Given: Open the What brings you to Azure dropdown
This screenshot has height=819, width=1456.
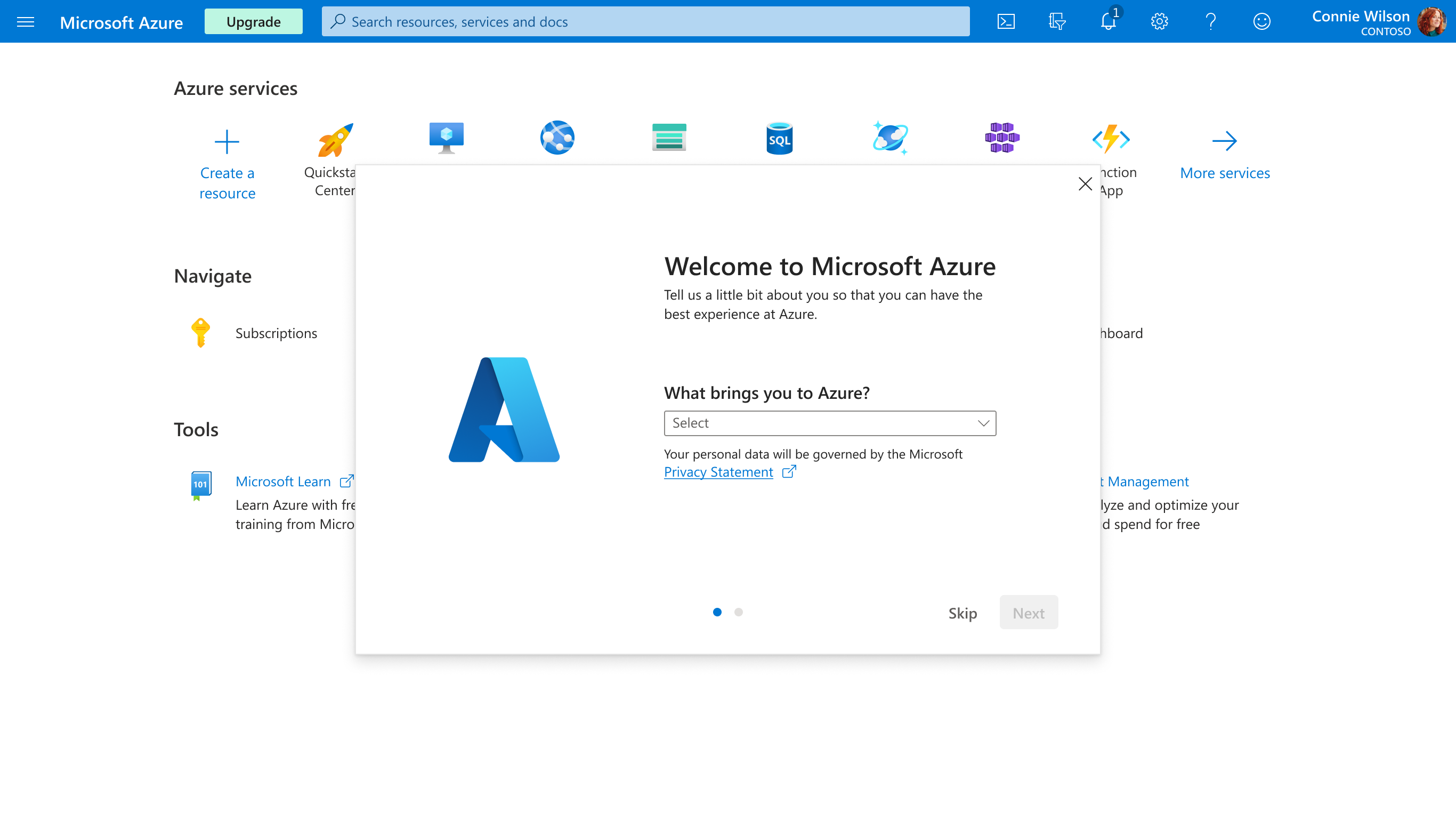Looking at the screenshot, I should [829, 423].
